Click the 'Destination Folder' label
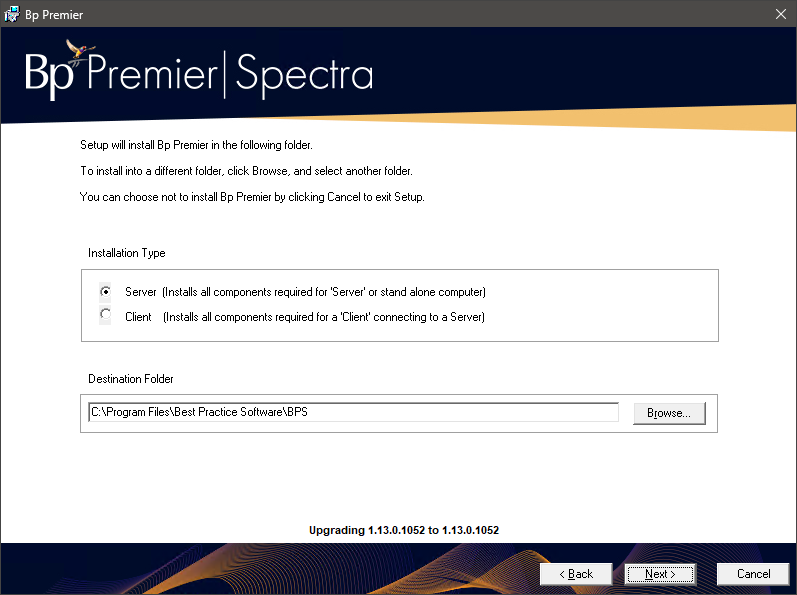 coord(131,379)
